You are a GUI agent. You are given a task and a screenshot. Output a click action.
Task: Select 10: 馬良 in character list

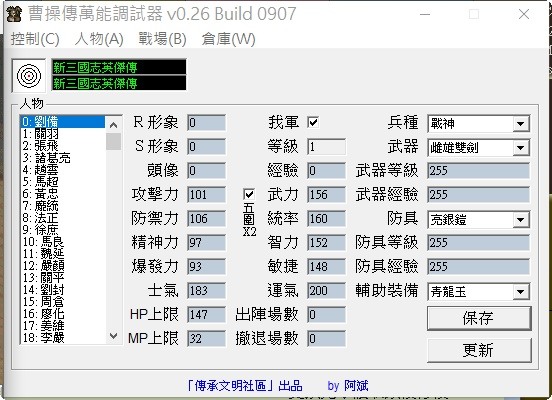click(63, 242)
